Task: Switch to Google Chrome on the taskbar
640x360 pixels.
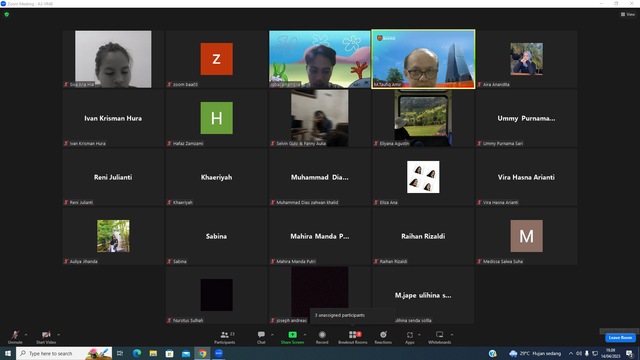Action: [x=202, y=353]
